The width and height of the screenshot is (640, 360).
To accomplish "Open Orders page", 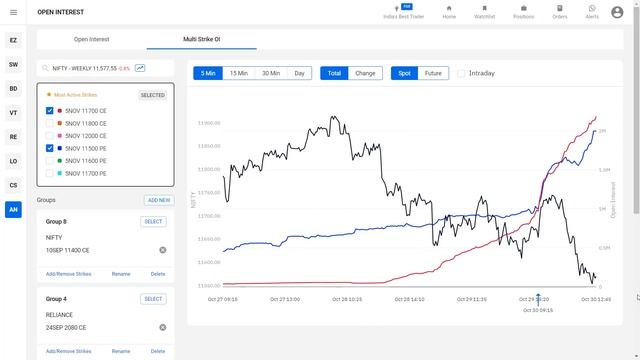I will 560,12.
